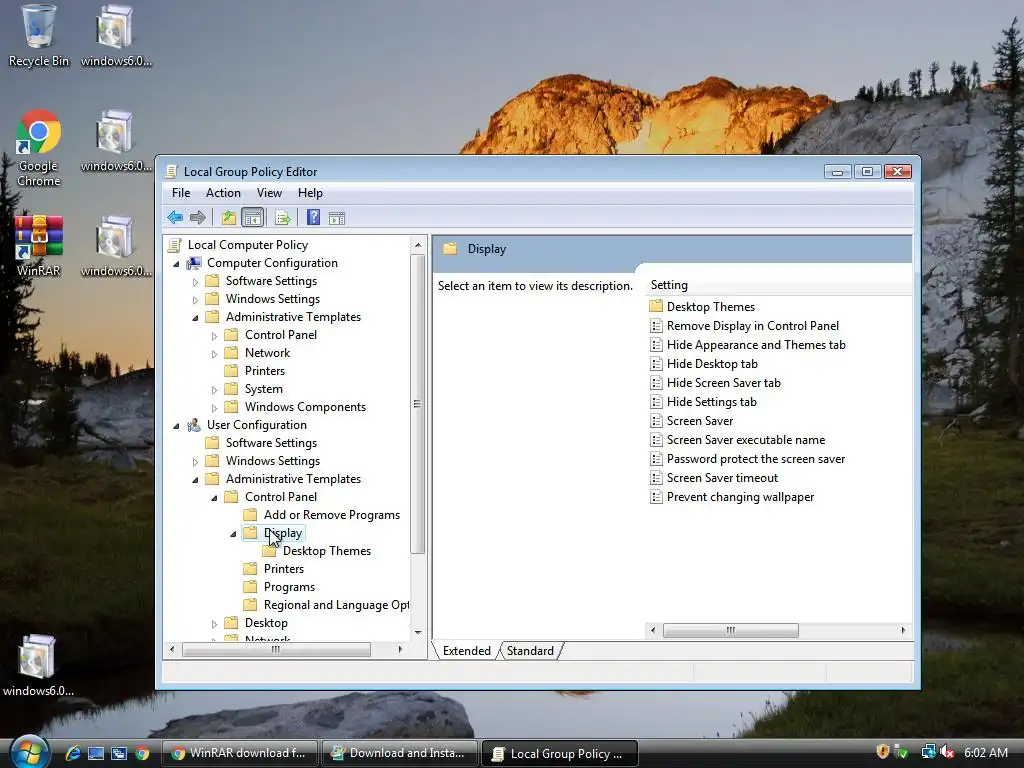Expand the Desktop tree node
The width and height of the screenshot is (1024, 768).
pyautogui.click(x=214, y=624)
